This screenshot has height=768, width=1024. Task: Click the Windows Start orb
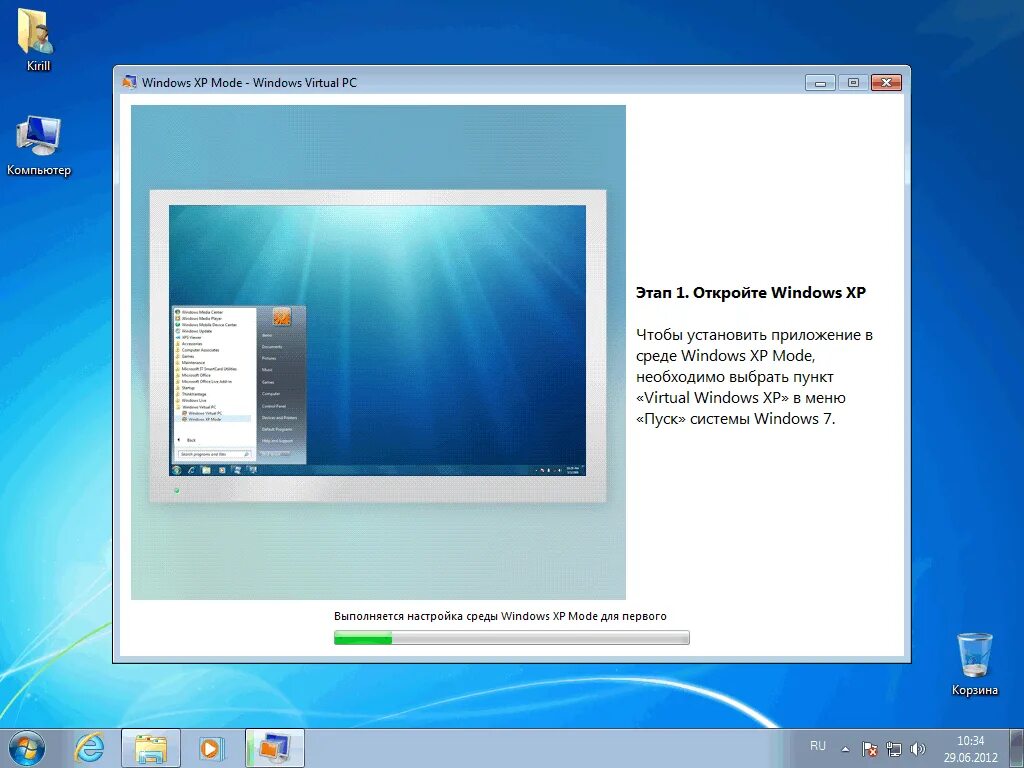tap(27, 748)
